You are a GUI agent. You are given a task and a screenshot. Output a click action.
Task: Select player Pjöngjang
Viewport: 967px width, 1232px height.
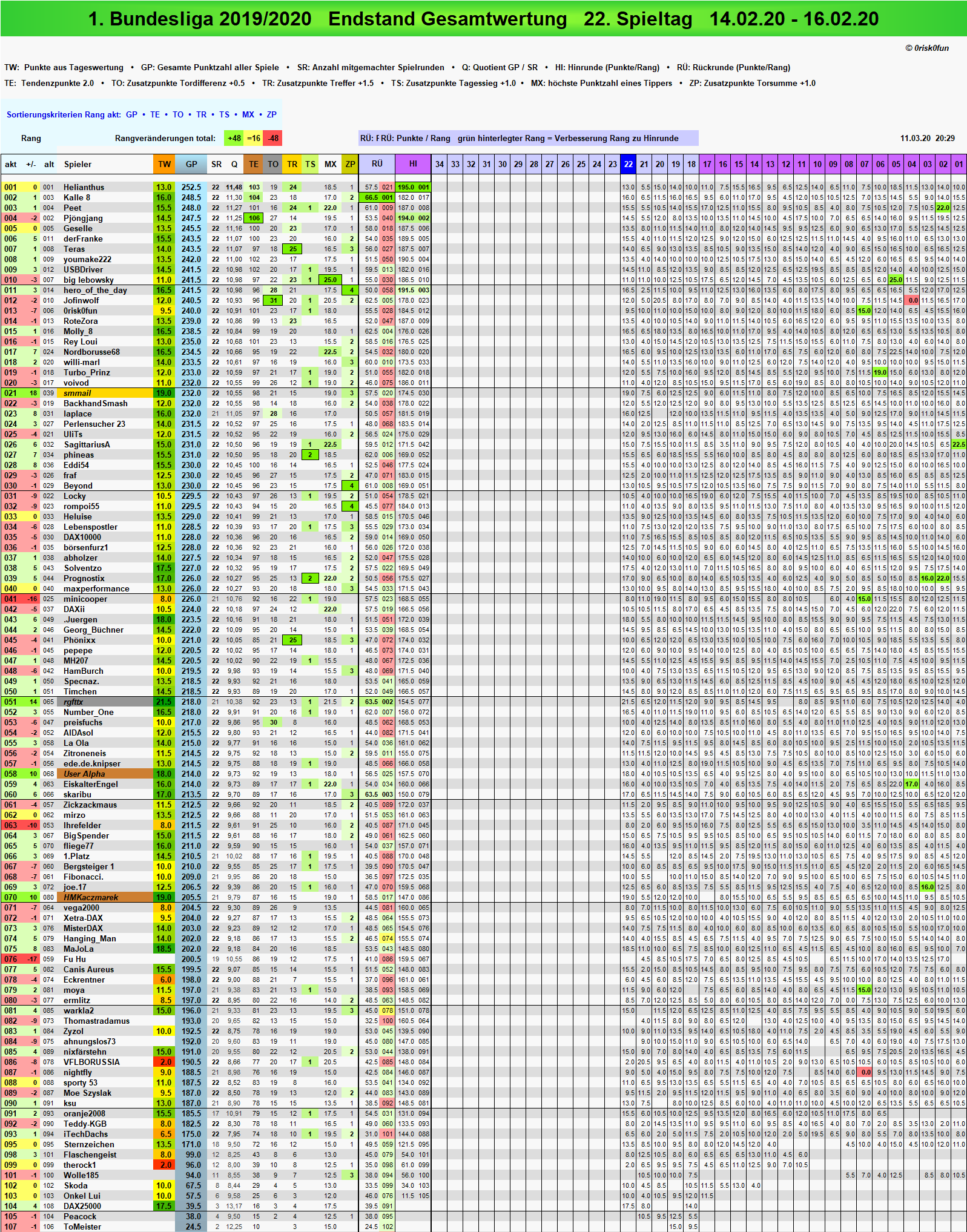click(x=83, y=218)
